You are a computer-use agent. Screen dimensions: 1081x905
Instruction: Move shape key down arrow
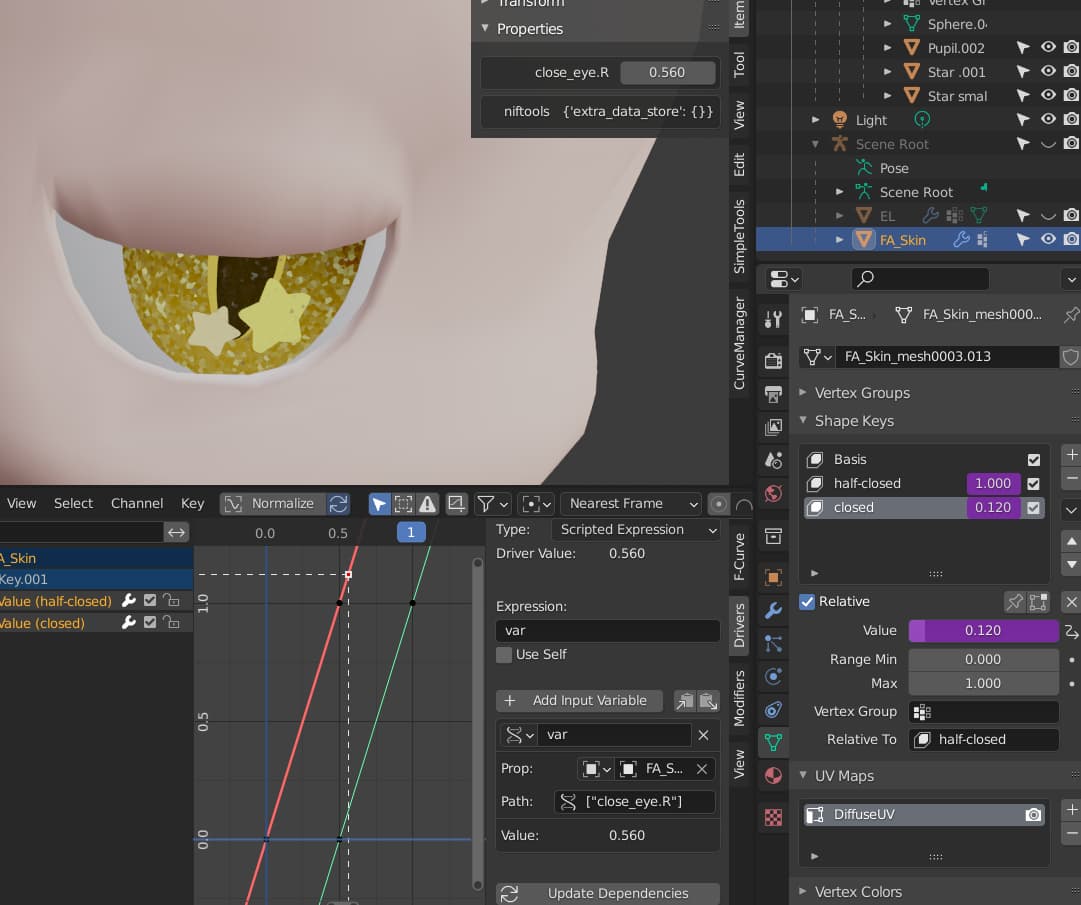coord(1071,565)
